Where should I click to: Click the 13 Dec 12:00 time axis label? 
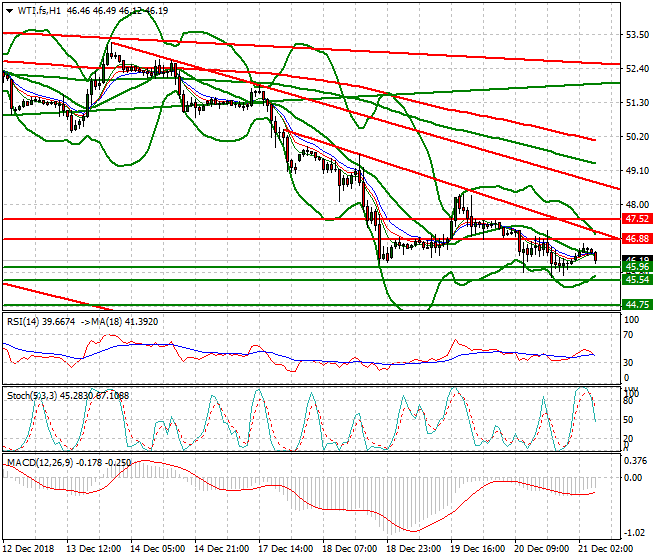coord(93,549)
